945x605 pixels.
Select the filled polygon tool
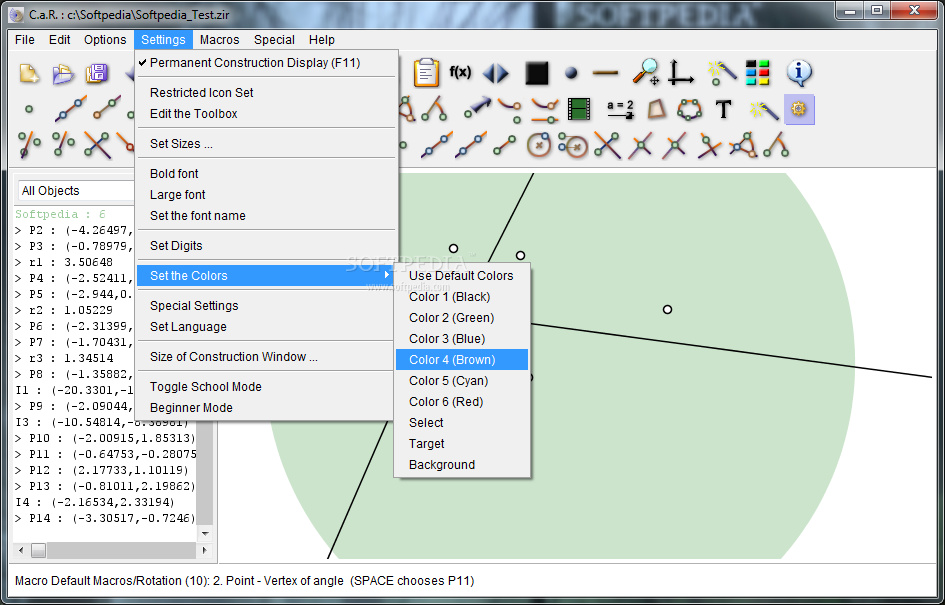click(x=657, y=109)
